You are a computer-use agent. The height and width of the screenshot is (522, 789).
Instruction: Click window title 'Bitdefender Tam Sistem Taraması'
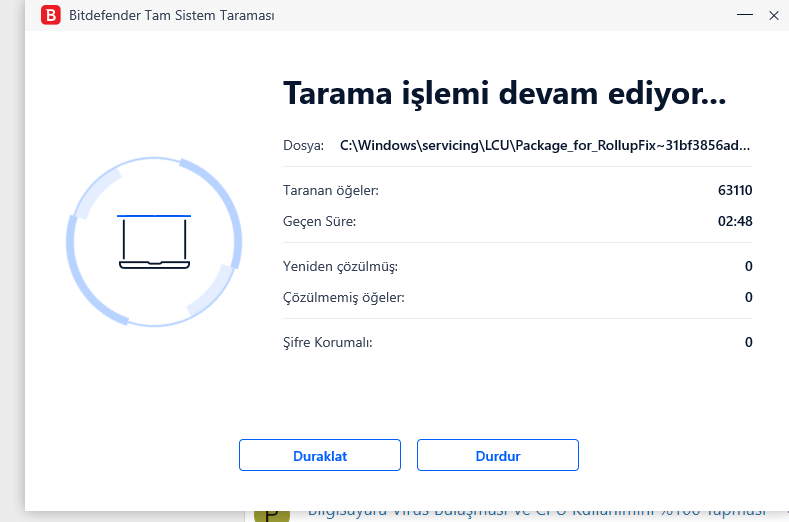[172, 16]
